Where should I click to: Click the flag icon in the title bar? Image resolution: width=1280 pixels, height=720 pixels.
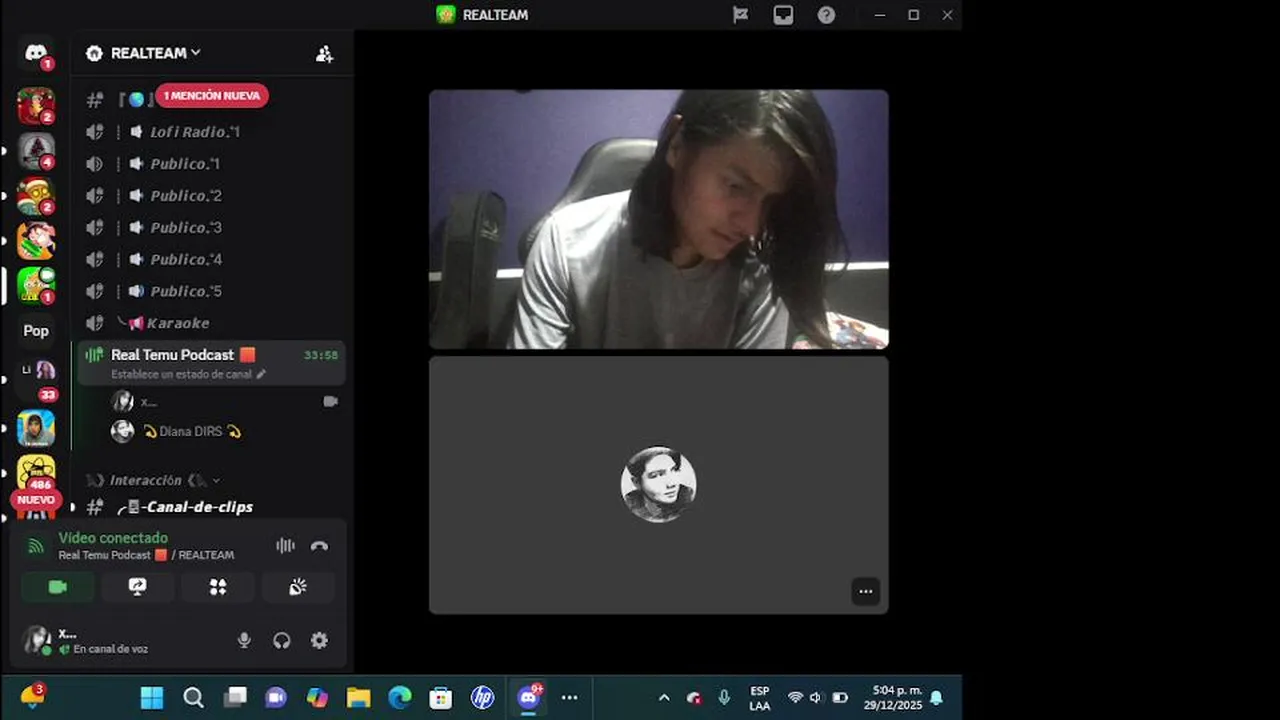740,15
